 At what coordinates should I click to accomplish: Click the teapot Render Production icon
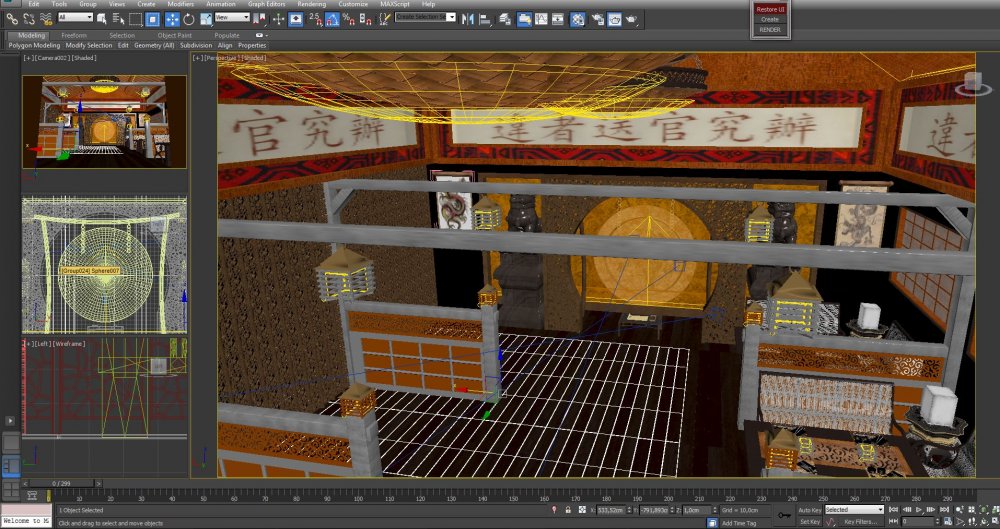click(632, 18)
